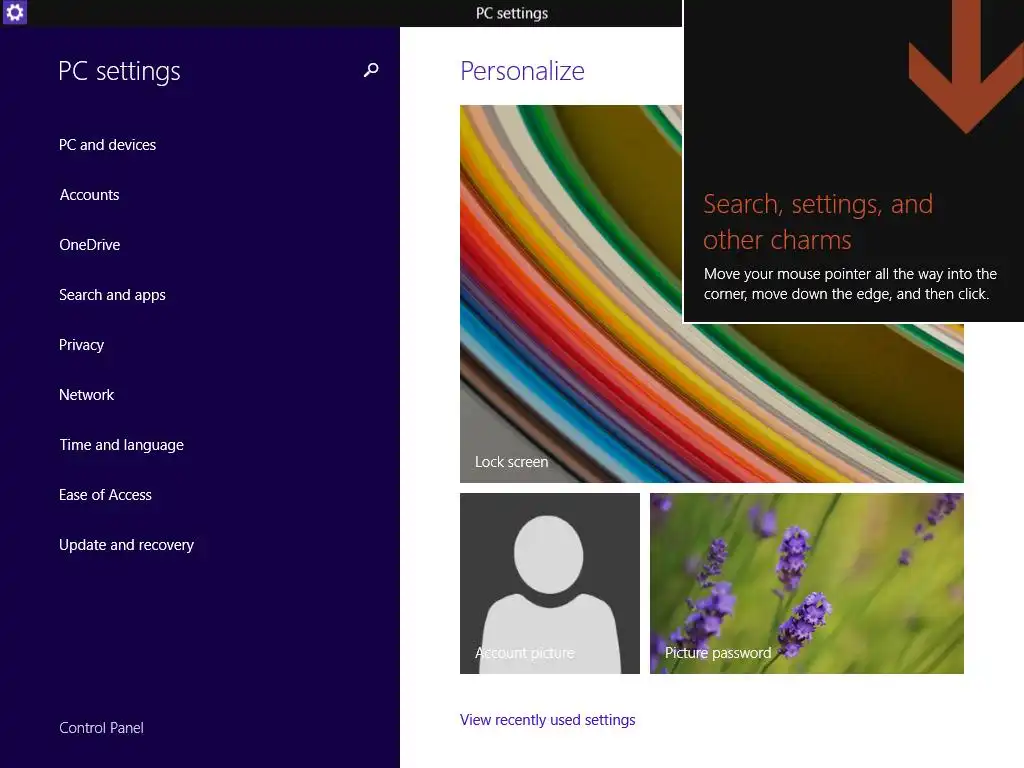Image resolution: width=1024 pixels, height=768 pixels.
Task: Select Ease of Access
Action: pos(105,495)
